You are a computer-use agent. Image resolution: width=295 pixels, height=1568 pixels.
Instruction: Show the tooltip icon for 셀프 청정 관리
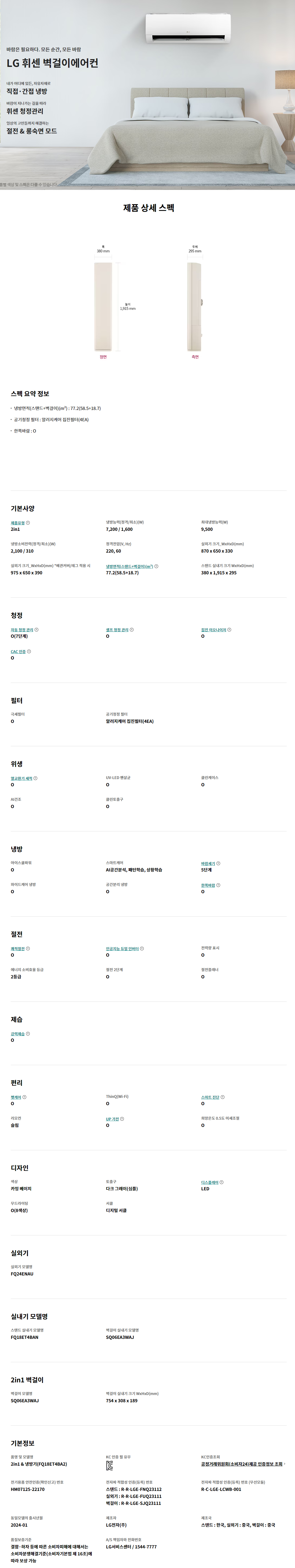coord(131,629)
